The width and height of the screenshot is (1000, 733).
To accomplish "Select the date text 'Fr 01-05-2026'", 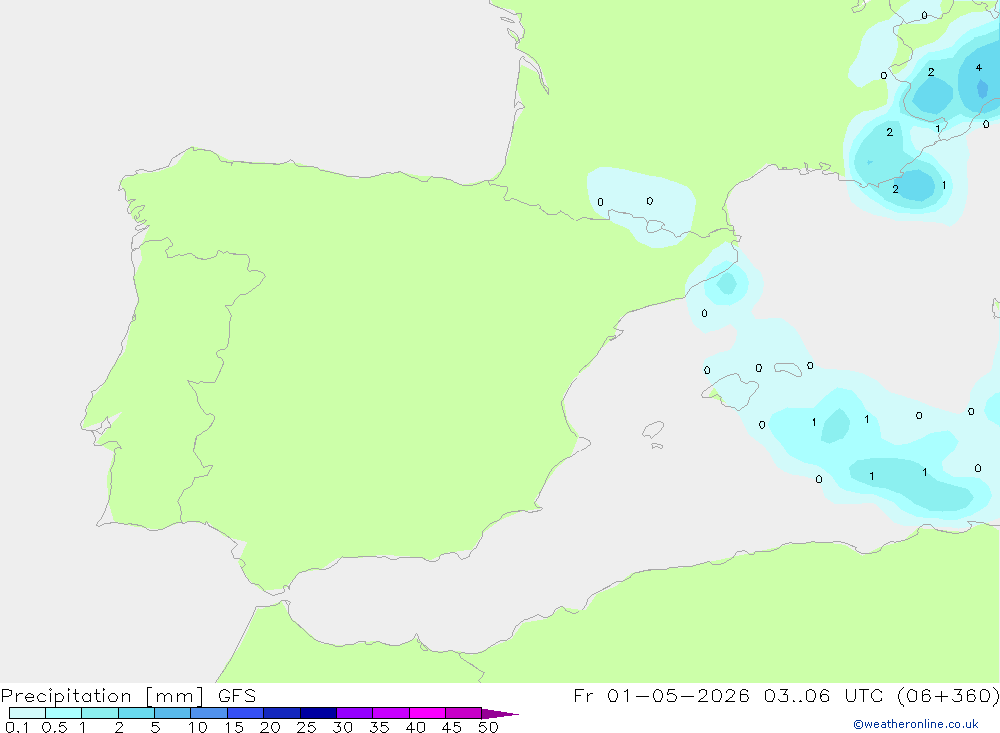I will coord(661,695).
